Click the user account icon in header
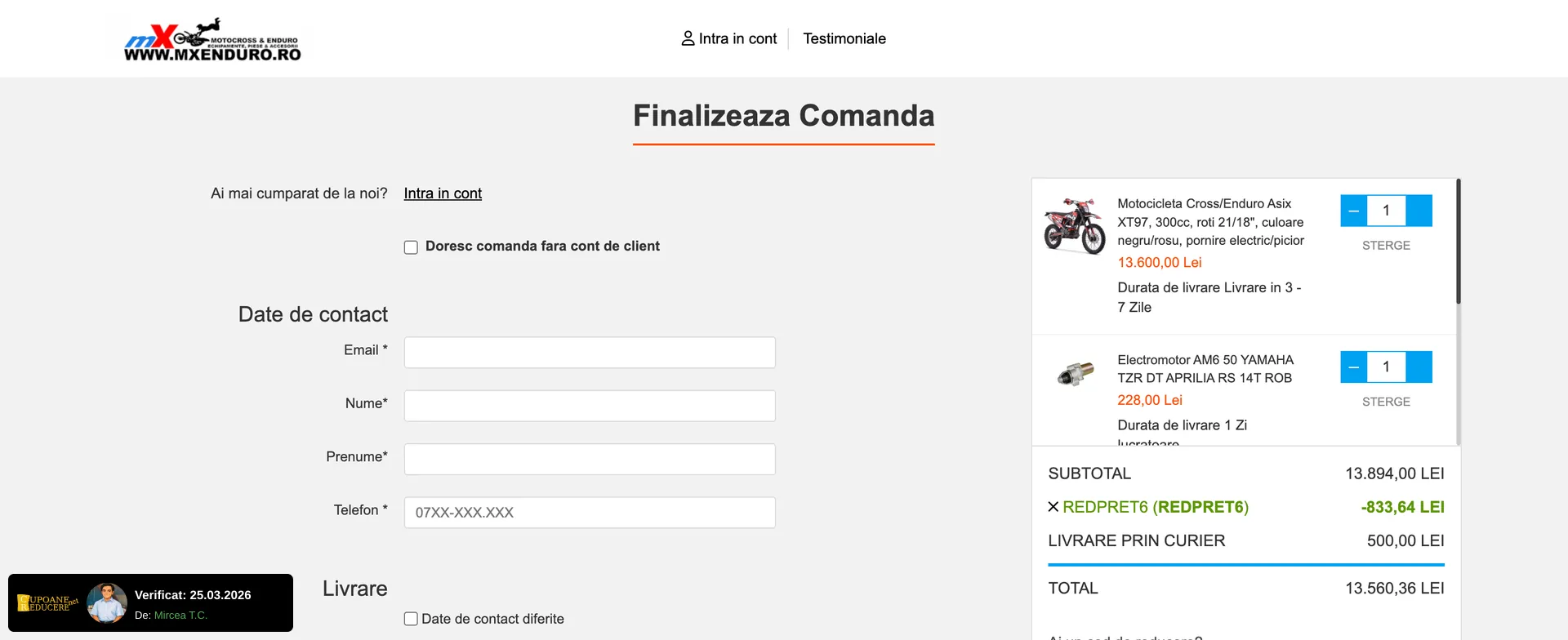1568x640 pixels. [688, 38]
